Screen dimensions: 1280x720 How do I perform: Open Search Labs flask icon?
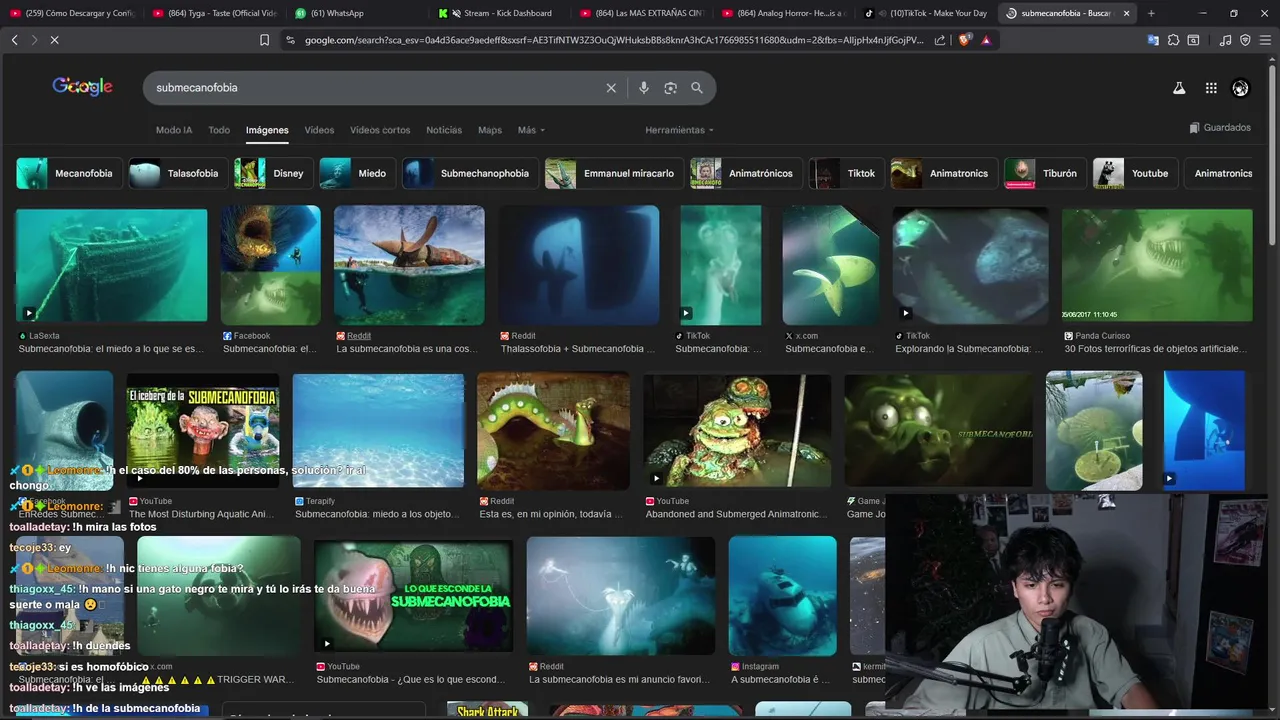[1179, 88]
